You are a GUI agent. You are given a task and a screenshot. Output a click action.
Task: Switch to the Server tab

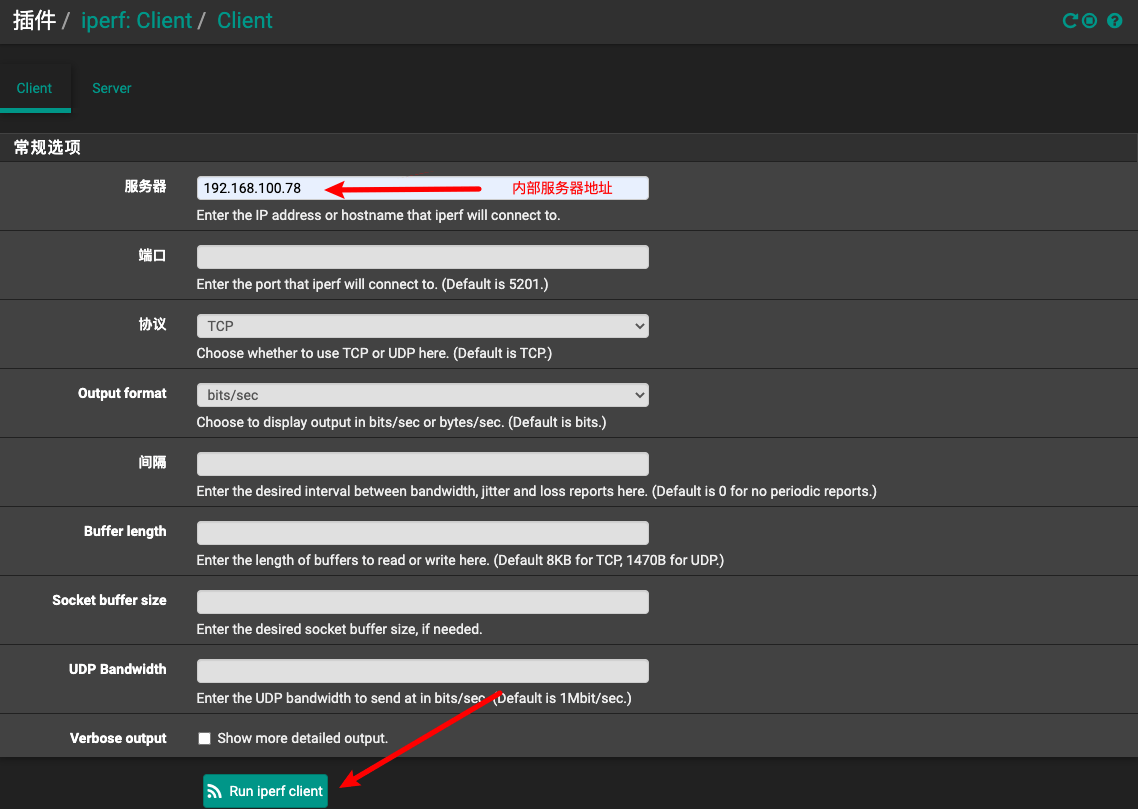pos(112,88)
